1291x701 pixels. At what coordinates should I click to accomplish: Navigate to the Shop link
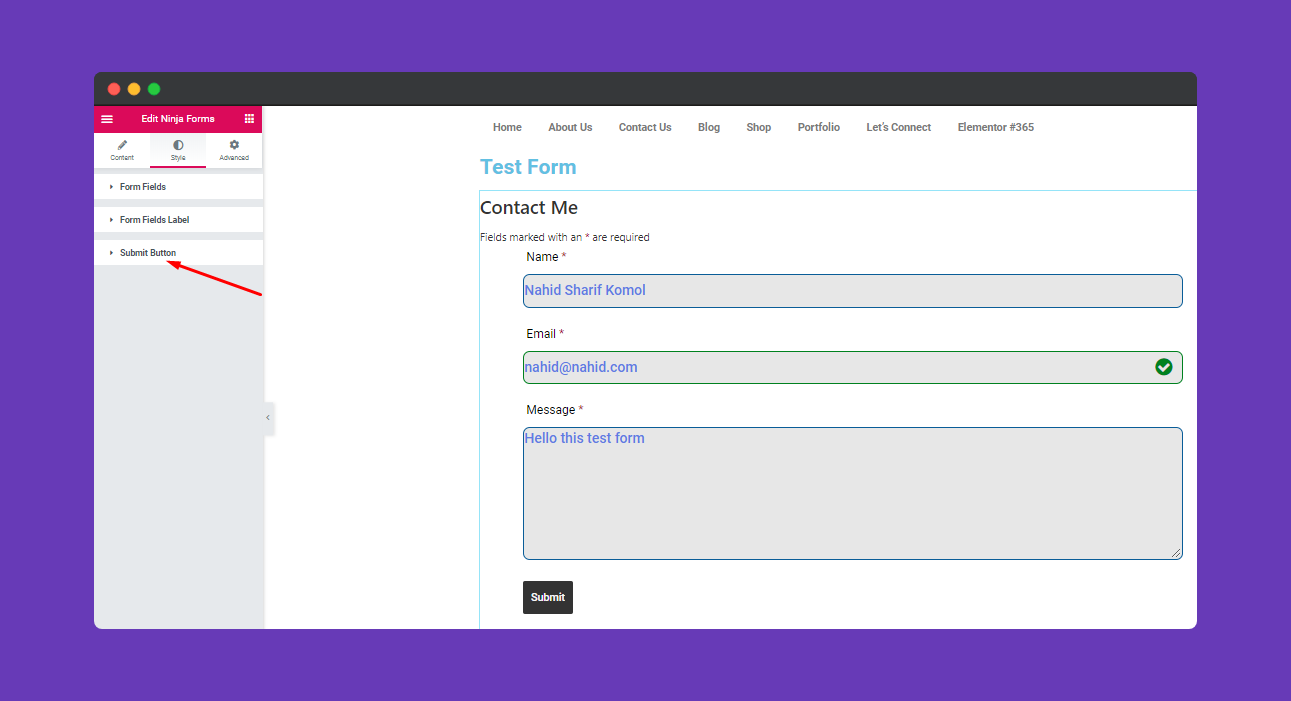coord(759,127)
